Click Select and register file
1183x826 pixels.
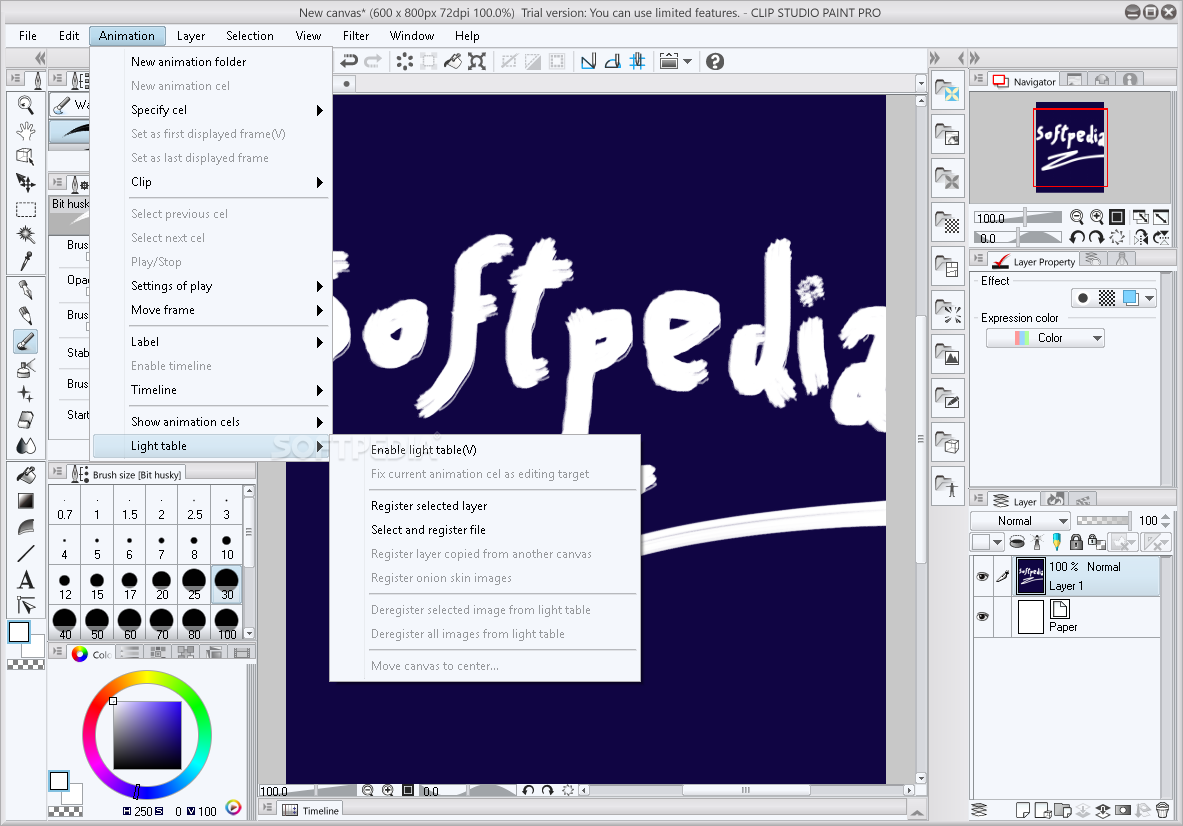tap(485, 530)
